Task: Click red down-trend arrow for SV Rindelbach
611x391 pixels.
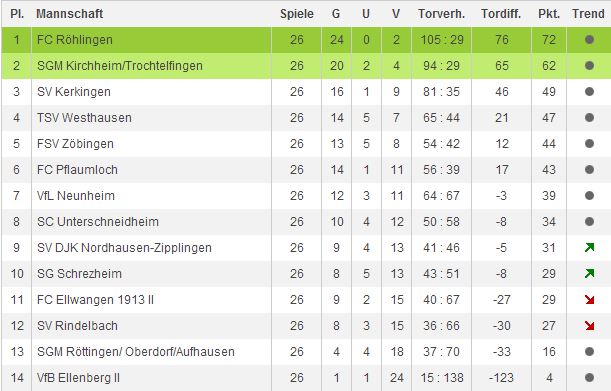Action: (589, 326)
